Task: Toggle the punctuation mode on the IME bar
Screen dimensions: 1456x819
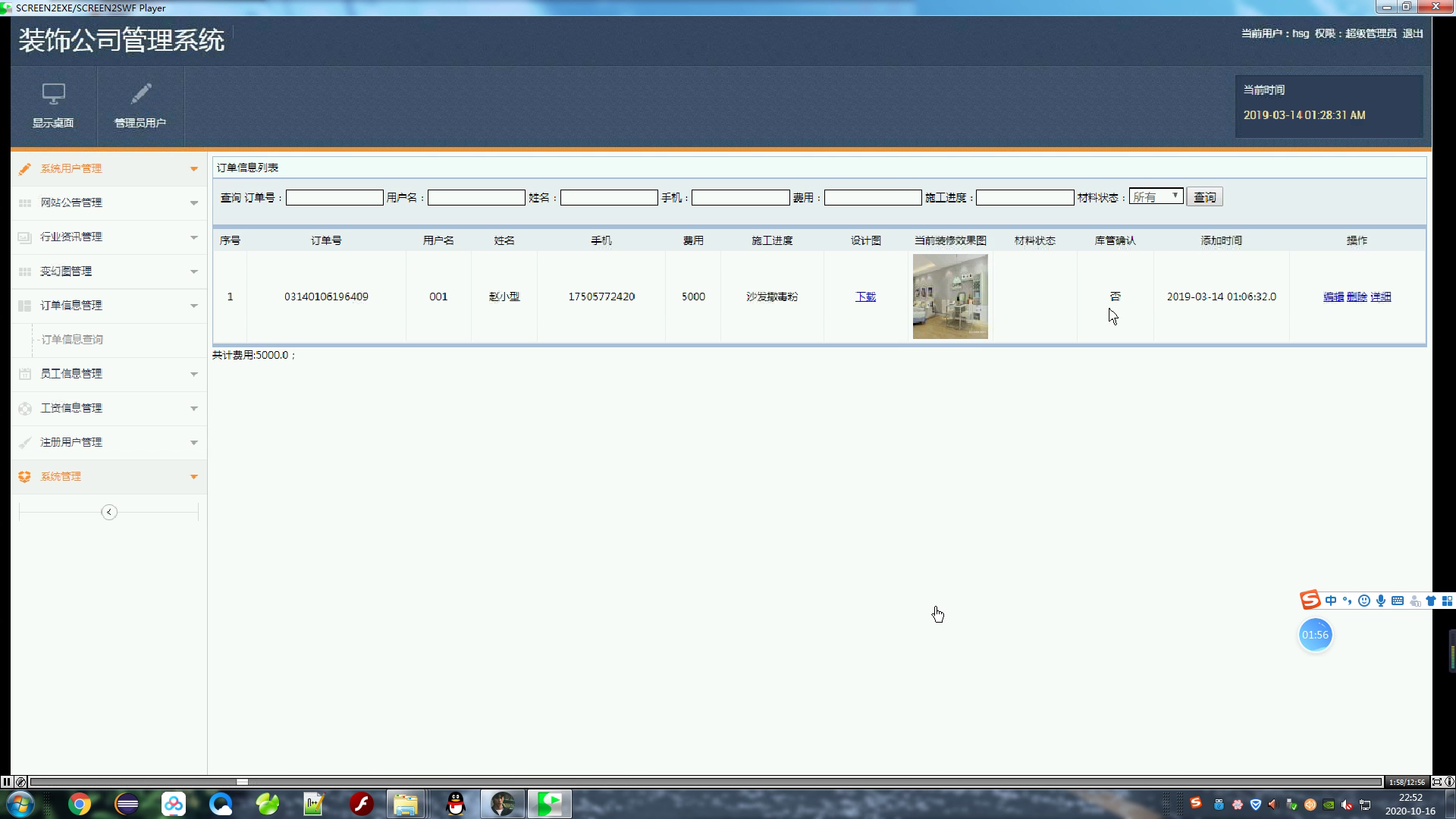Action: click(1348, 601)
